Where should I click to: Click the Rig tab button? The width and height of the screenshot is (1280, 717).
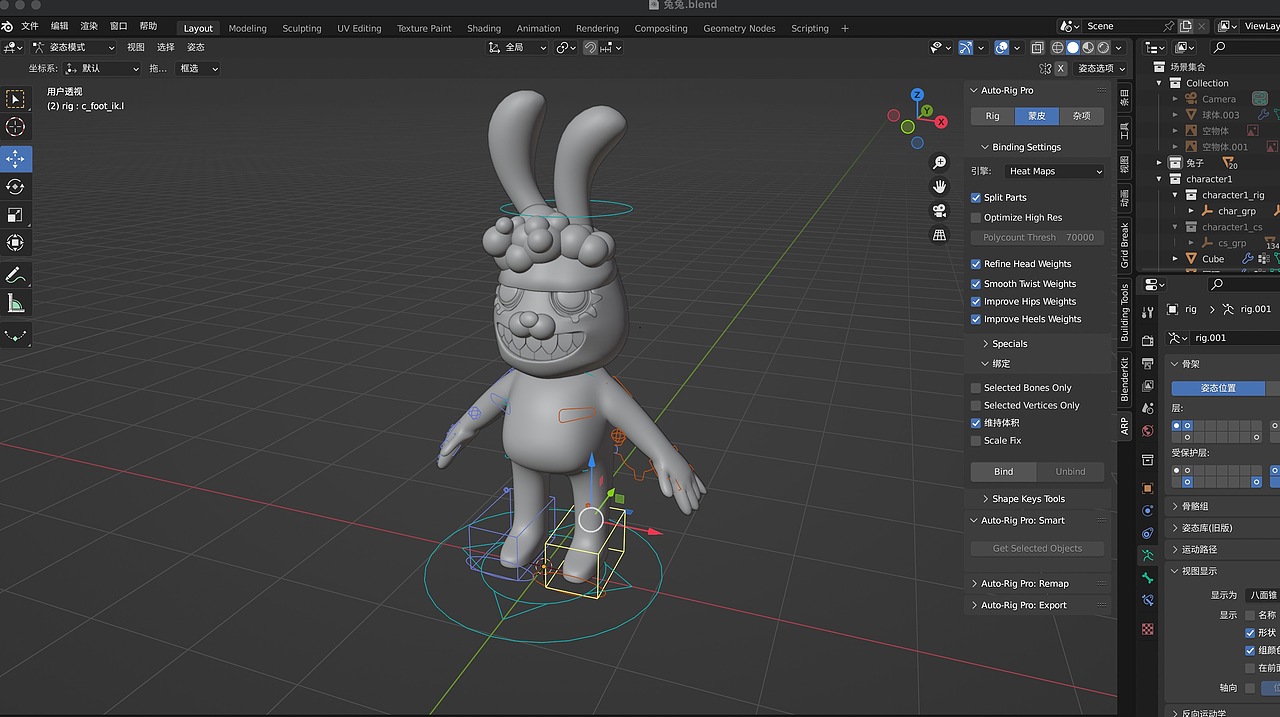(x=992, y=116)
